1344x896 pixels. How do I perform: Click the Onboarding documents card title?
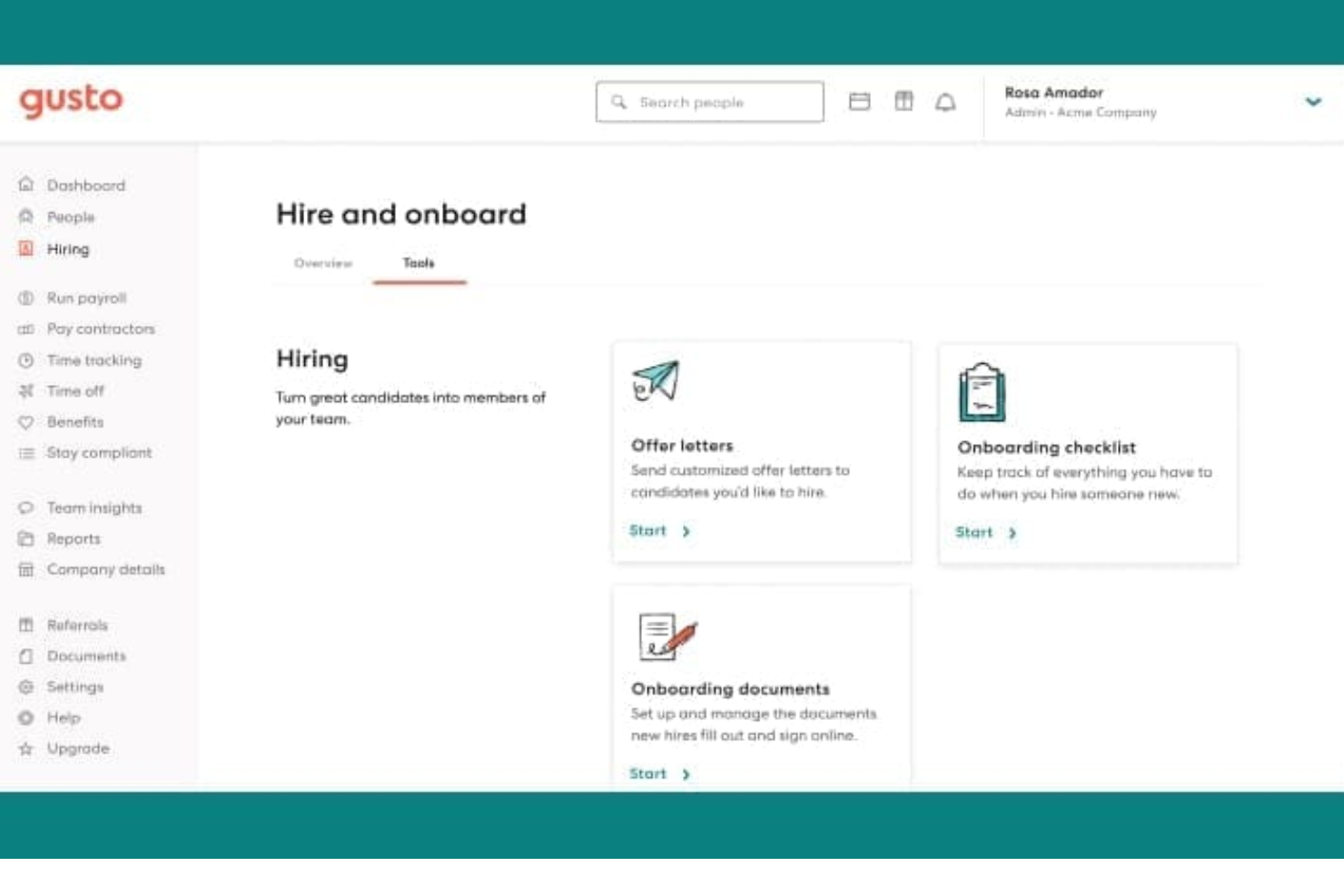[730, 689]
